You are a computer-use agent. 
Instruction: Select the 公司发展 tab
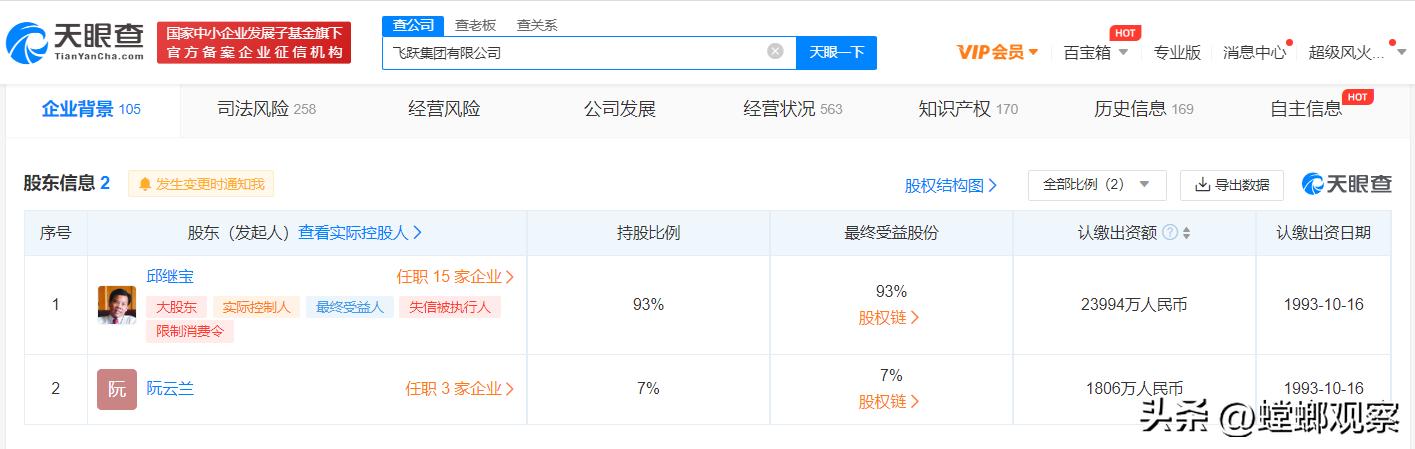(620, 109)
